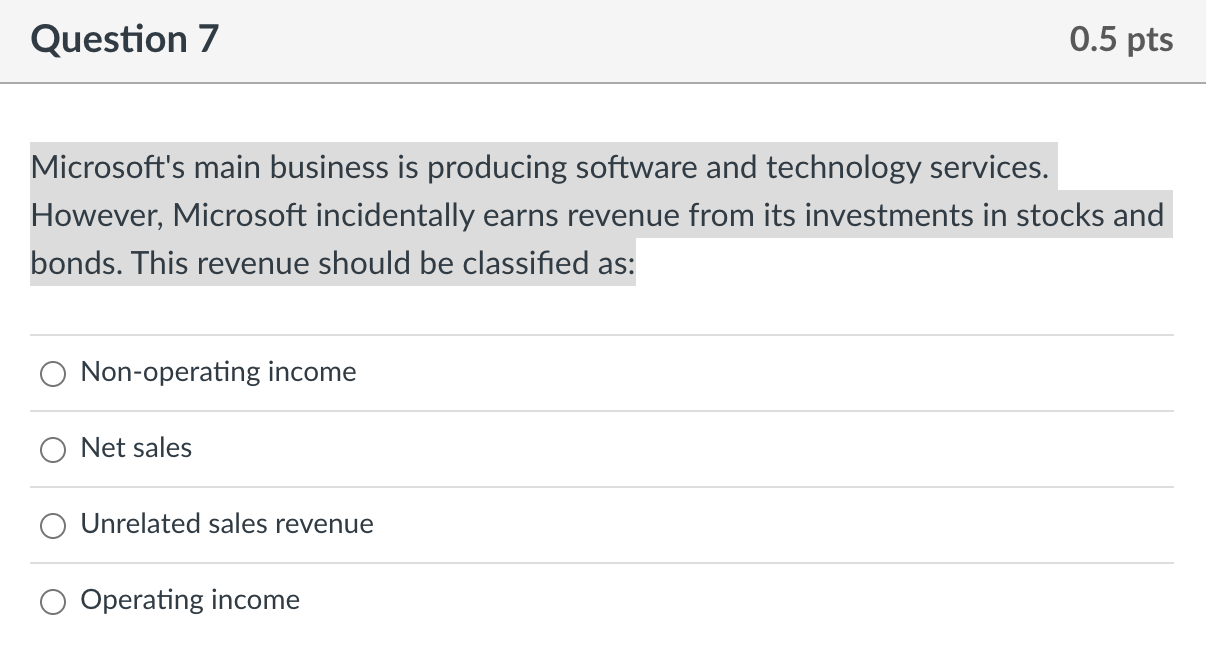This screenshot has width=1206, height=666.
Task: Click the circle next to Operating income
Action: pos(53,601)
